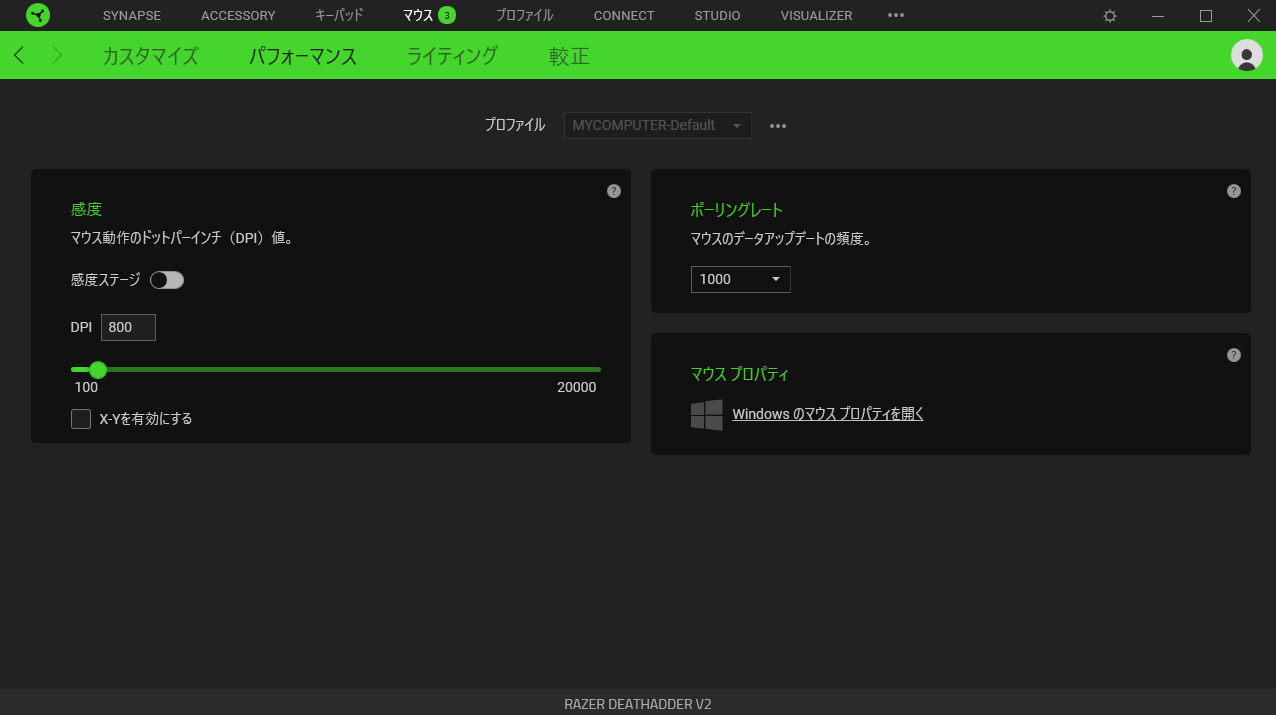Go to the CONNECT tab
Screen dimensions: 1276x715
[624, 16]
